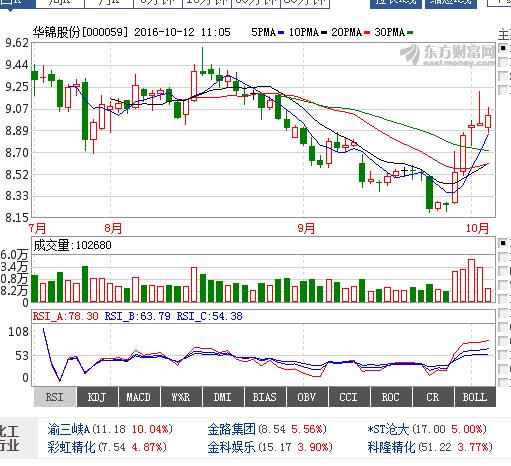The width and height of the screenshot is (511, 466).
Task: Click the black 10PMA legend marker
Action: click(x=324, y=33)
